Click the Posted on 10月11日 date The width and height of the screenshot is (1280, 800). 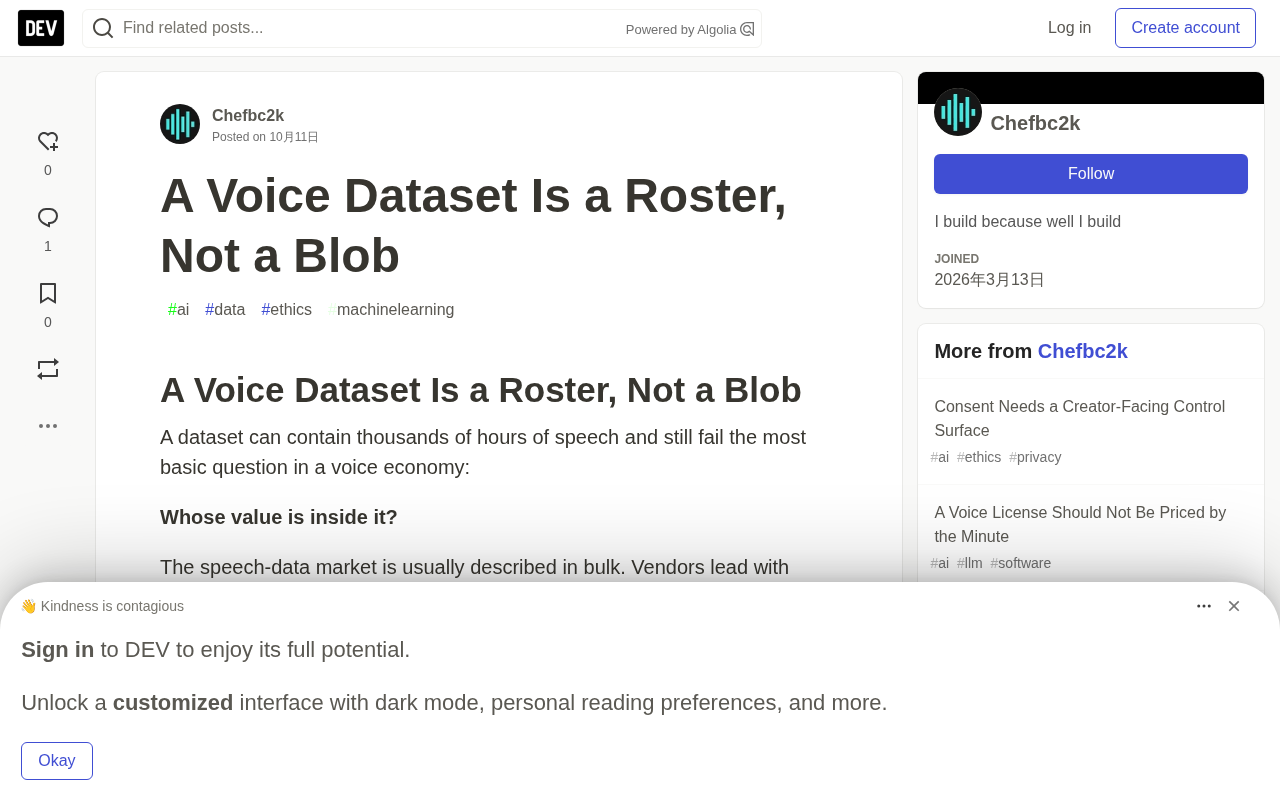[265, 137]
